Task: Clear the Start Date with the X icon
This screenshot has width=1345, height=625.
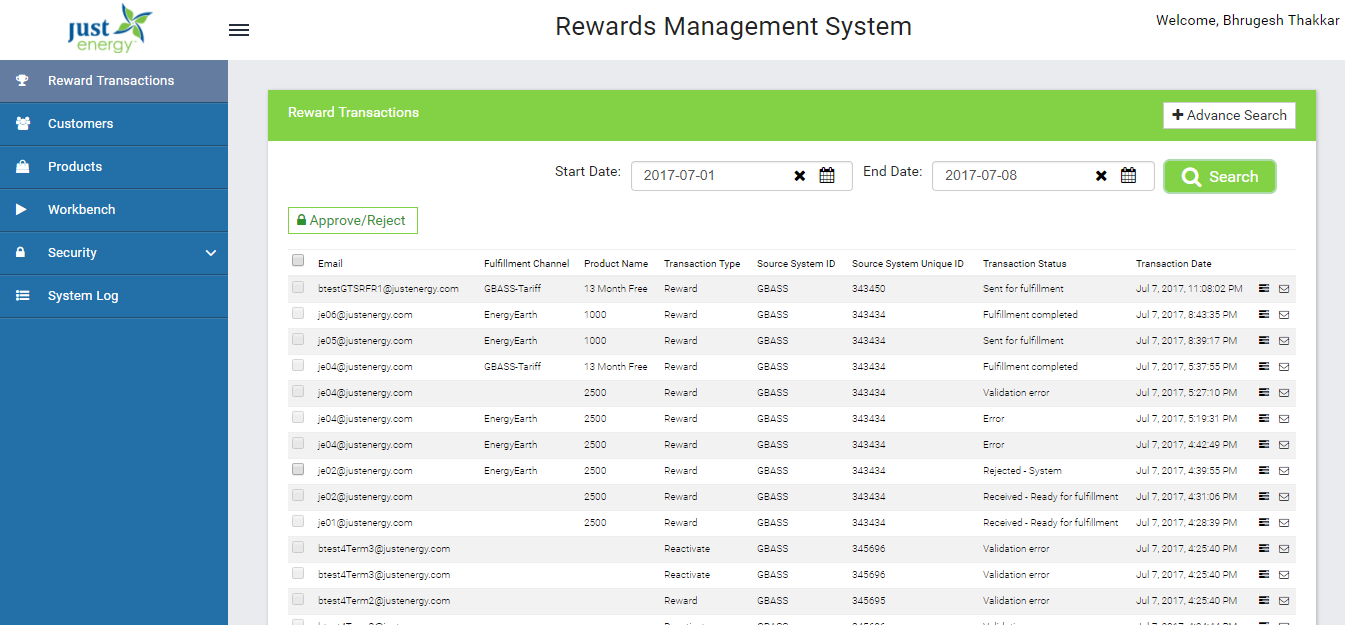Action: click(799, 175)
